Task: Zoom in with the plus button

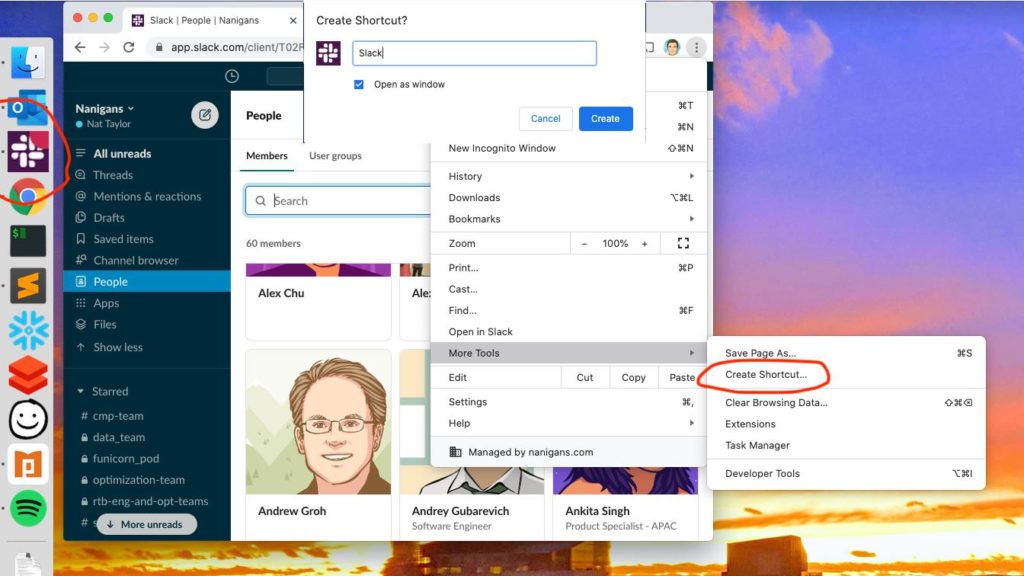Action: [x=645, y=244]
